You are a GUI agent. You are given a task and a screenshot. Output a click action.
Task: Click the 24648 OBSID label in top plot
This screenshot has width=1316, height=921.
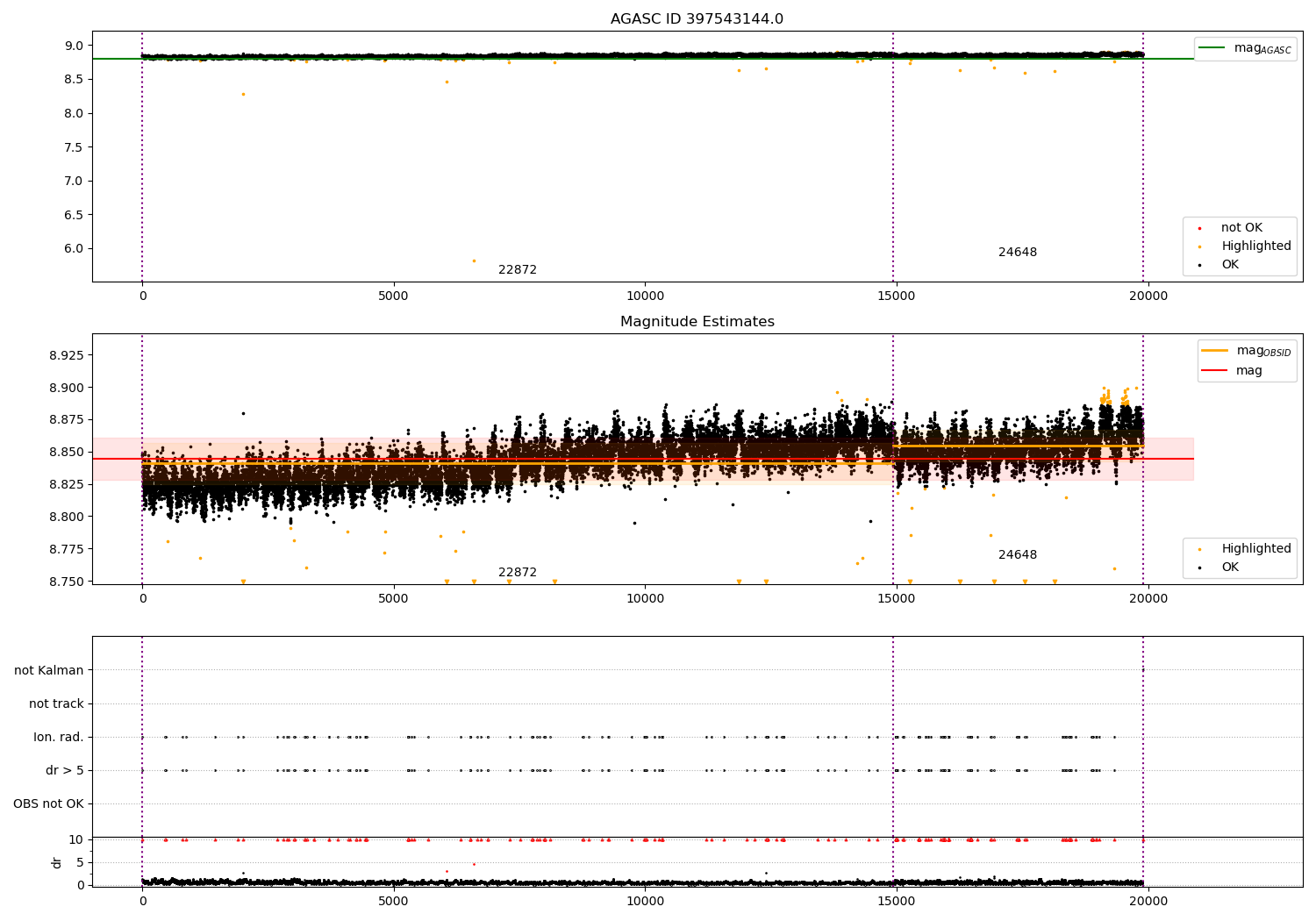pos(1018,253)
